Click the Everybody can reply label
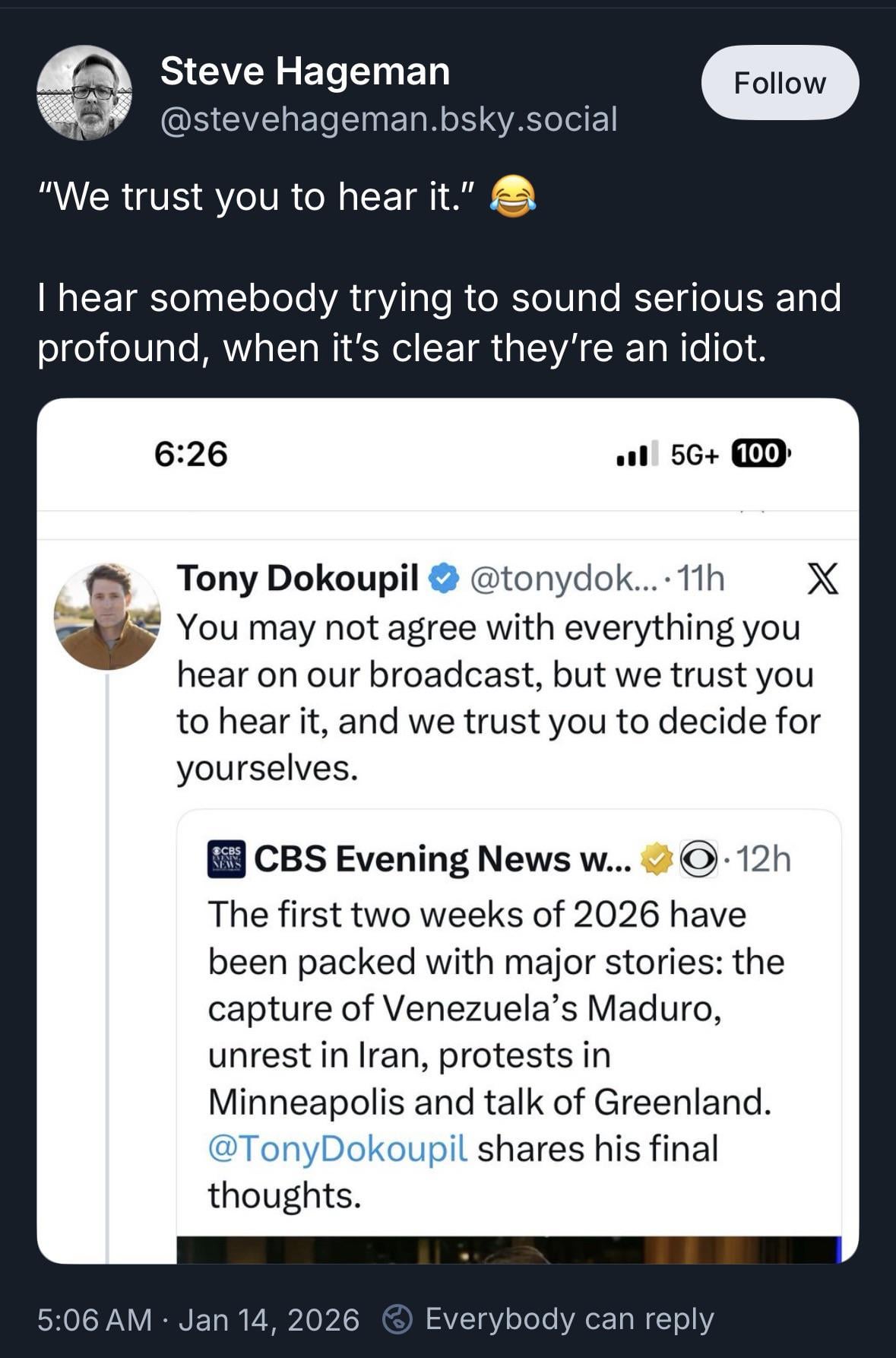Viewport: 896px width, 1358px height. click(569, 1319)
